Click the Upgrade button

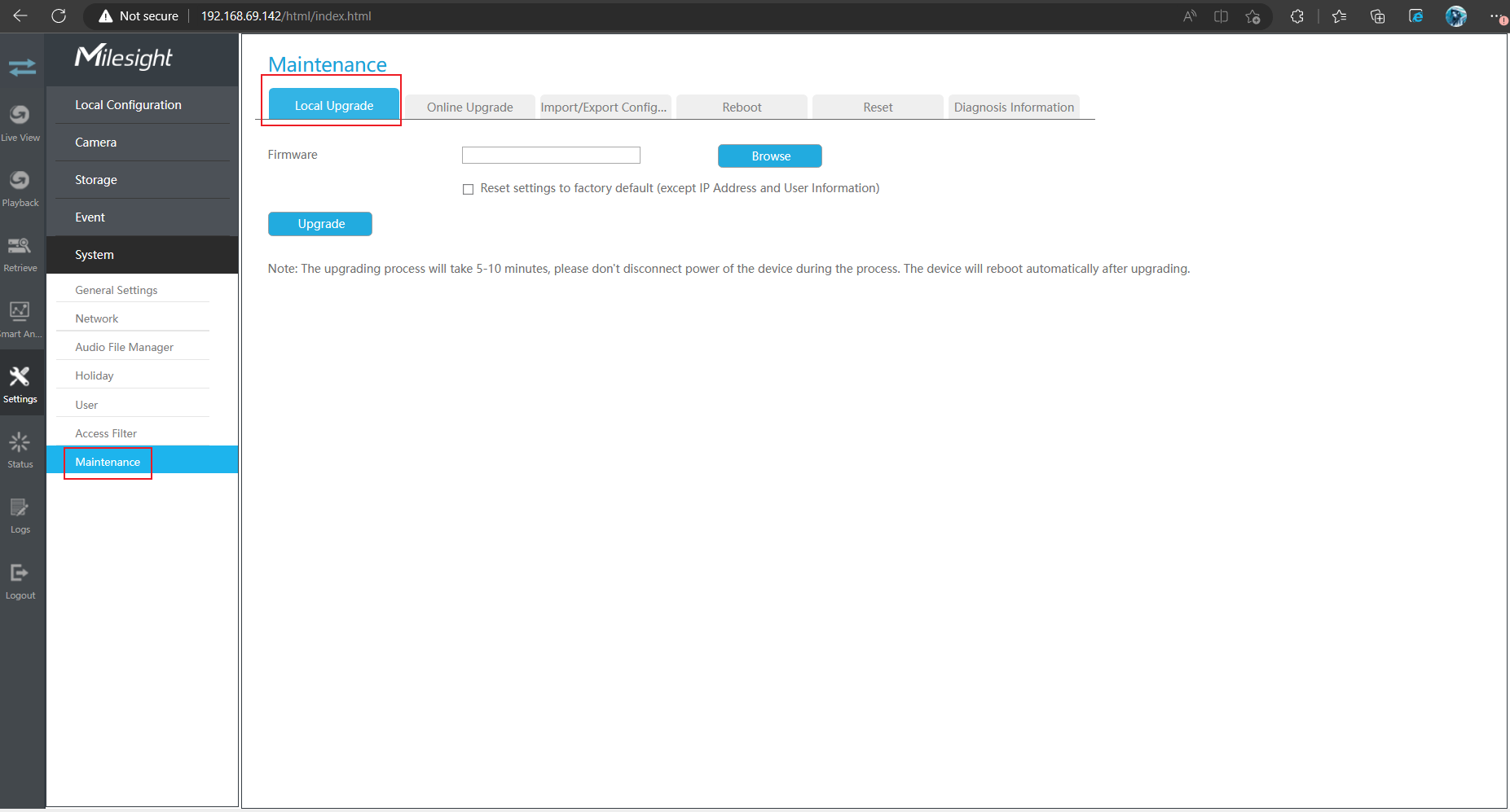point(320,224)
